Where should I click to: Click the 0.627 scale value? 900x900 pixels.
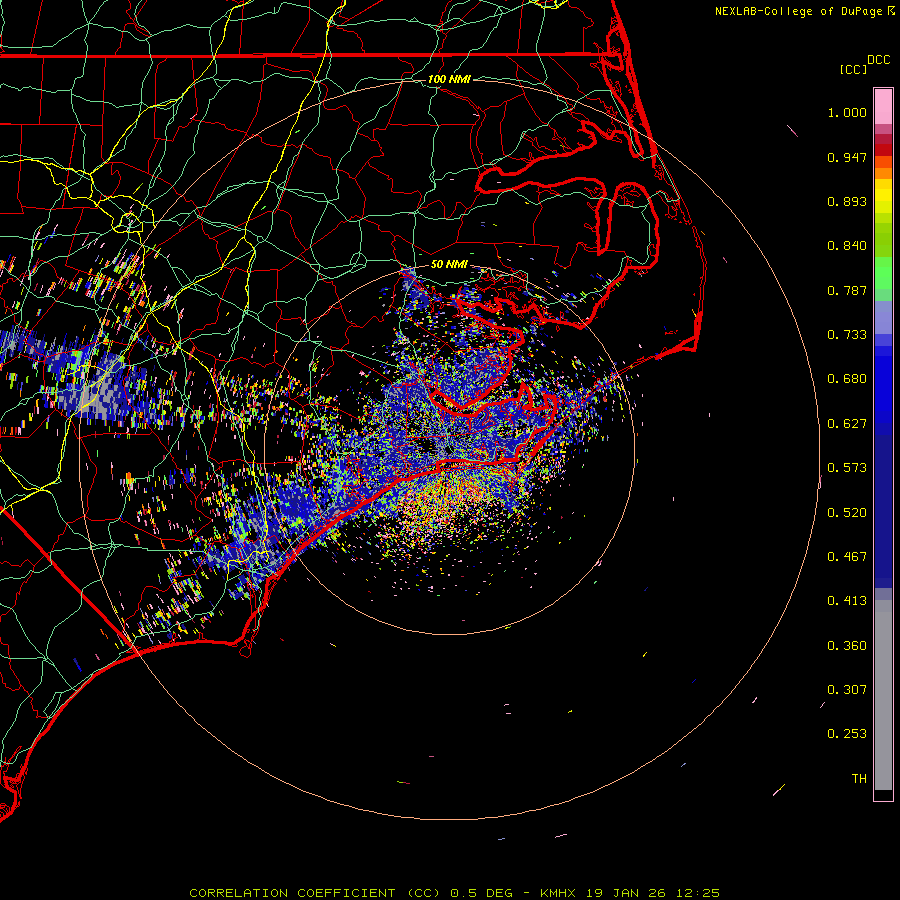click(x=847, y=424)
